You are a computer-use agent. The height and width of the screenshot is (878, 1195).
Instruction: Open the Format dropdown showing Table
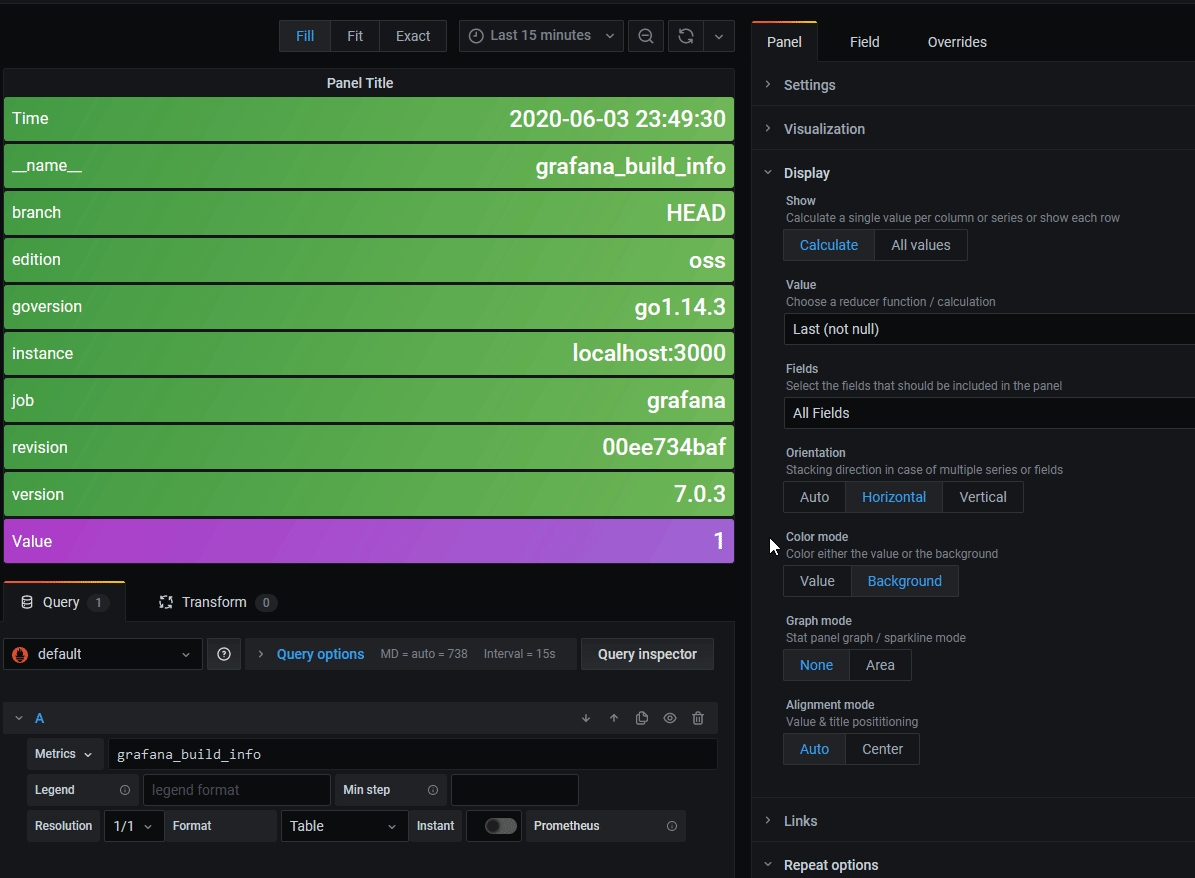[343, 825]
